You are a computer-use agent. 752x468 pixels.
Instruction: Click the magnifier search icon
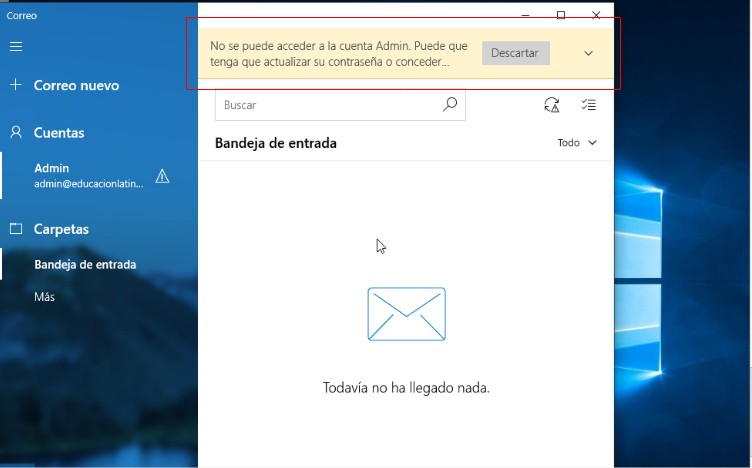pyautogui.click(x=450, y=104)
